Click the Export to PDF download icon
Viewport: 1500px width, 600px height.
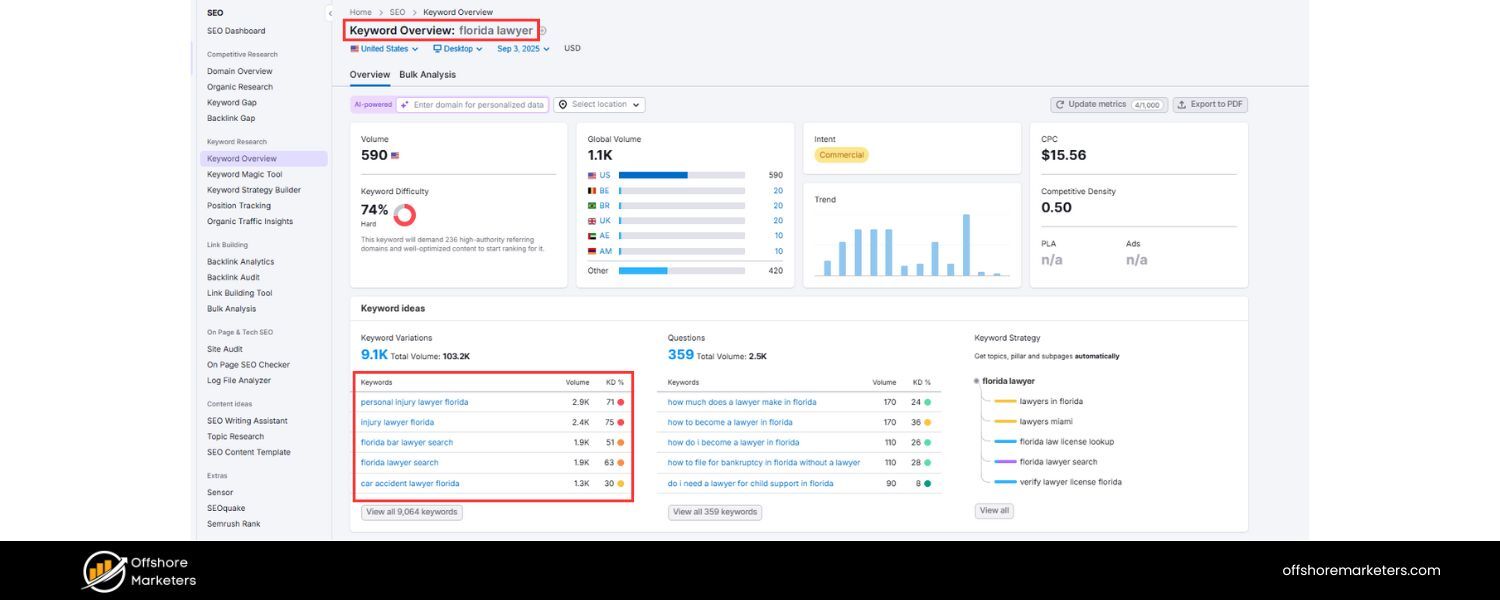click(x=1182, y=104)
